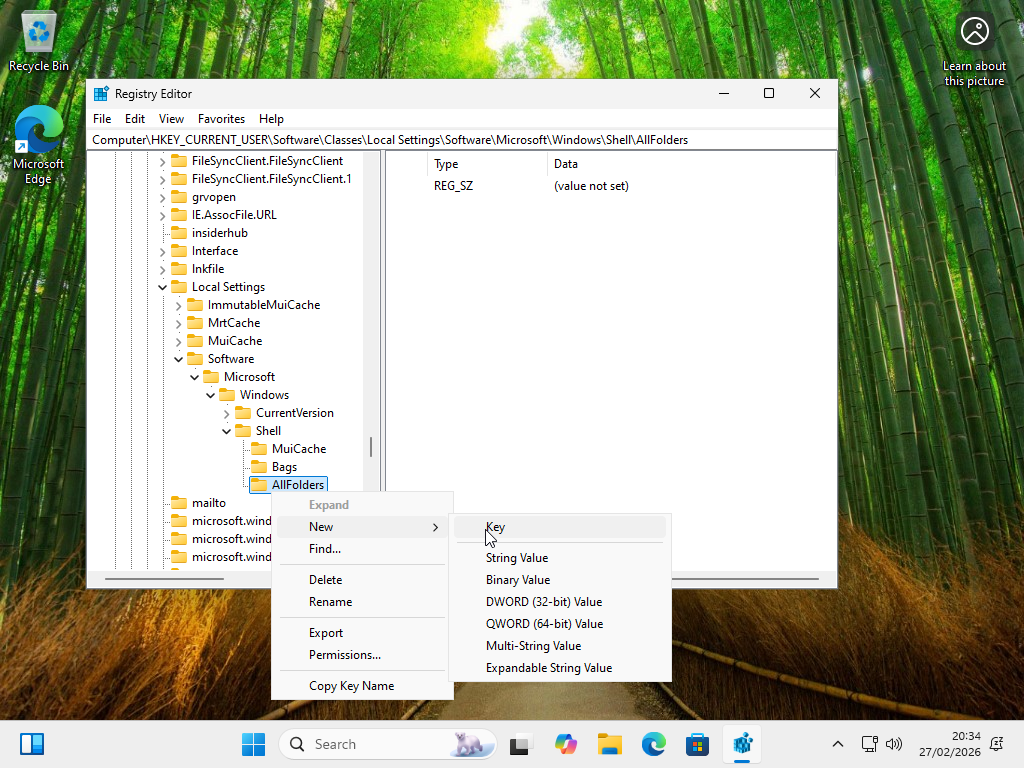Expand the ImmutableMuiCache node
The width and height of the screenshot is (1024, 768).
[x=178, y=305]
